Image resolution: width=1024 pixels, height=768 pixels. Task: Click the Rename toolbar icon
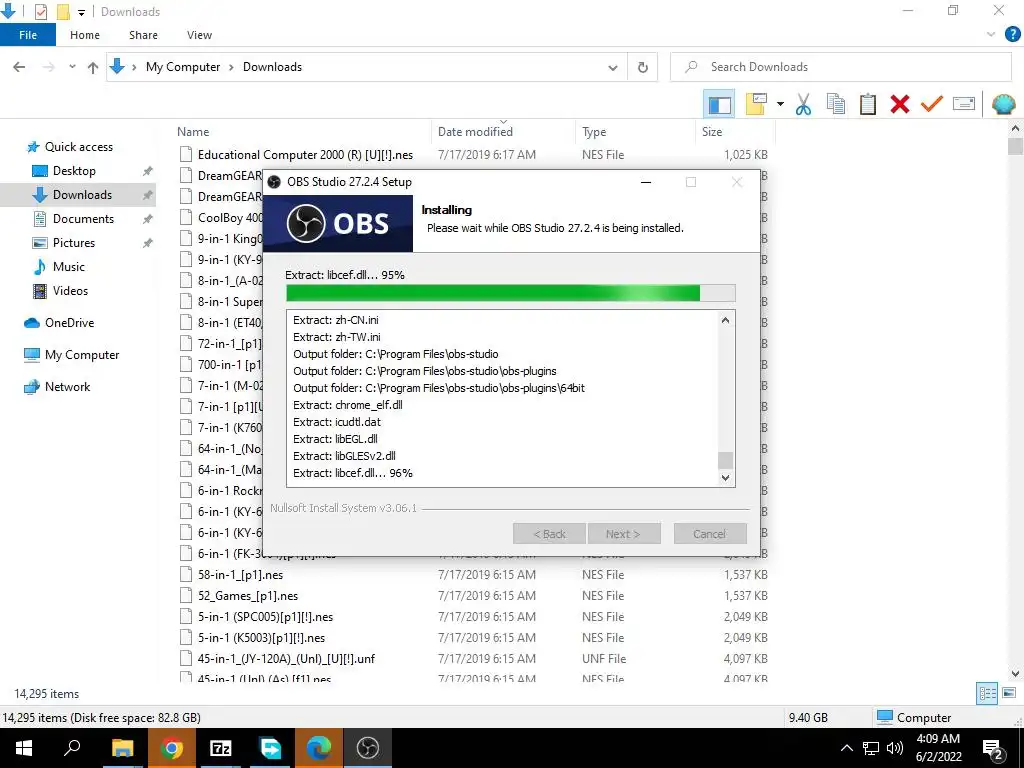pyautogui.click(x=964, y=104)
